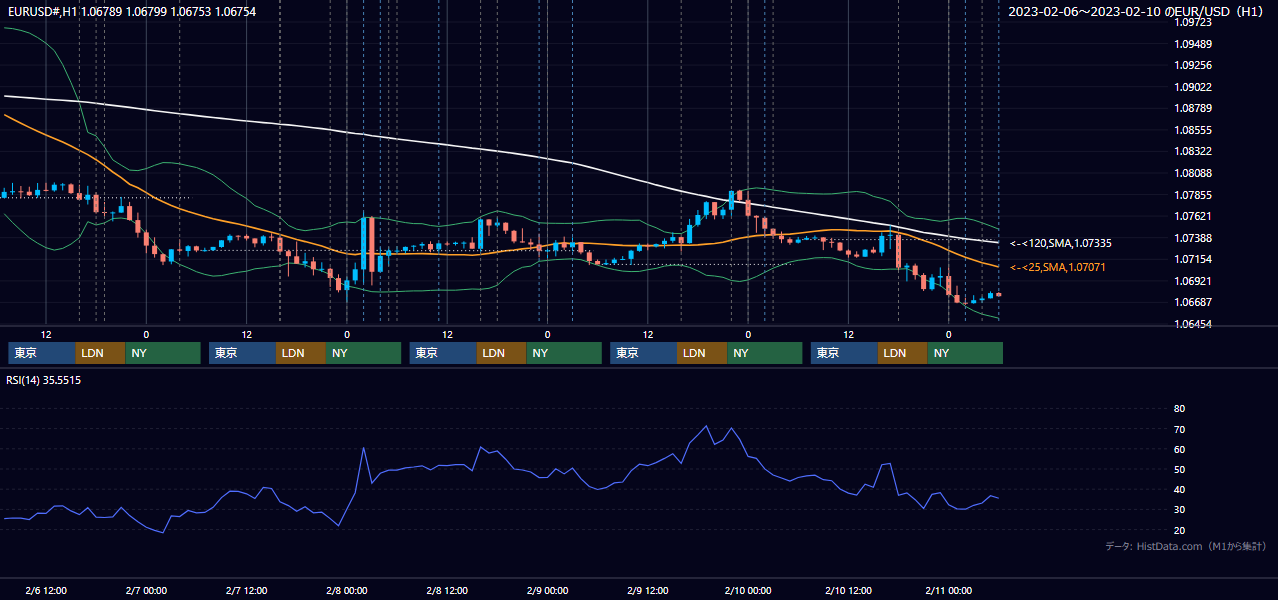Screen dimensions: 1278x600
Task: Click RSI scale value 50
Action: tap(1179, 469)
